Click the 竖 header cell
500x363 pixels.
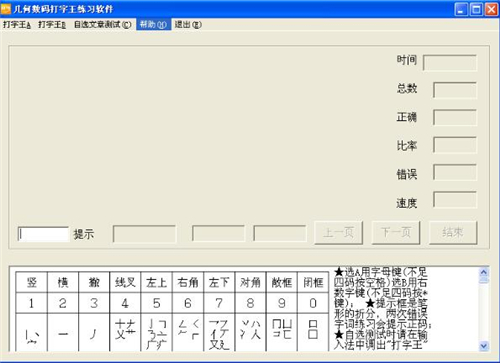(32, 283)
